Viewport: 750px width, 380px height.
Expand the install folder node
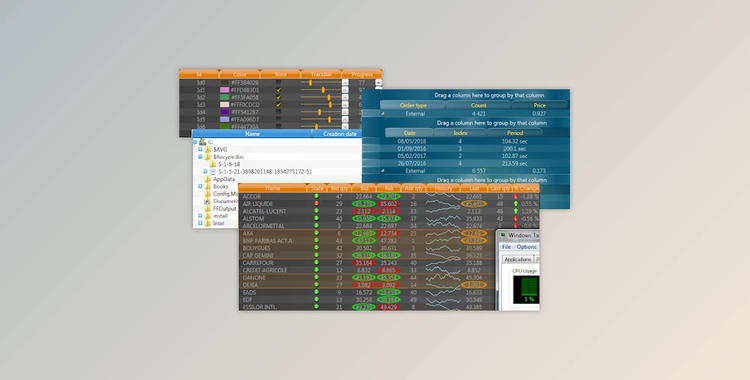[200, 216]
